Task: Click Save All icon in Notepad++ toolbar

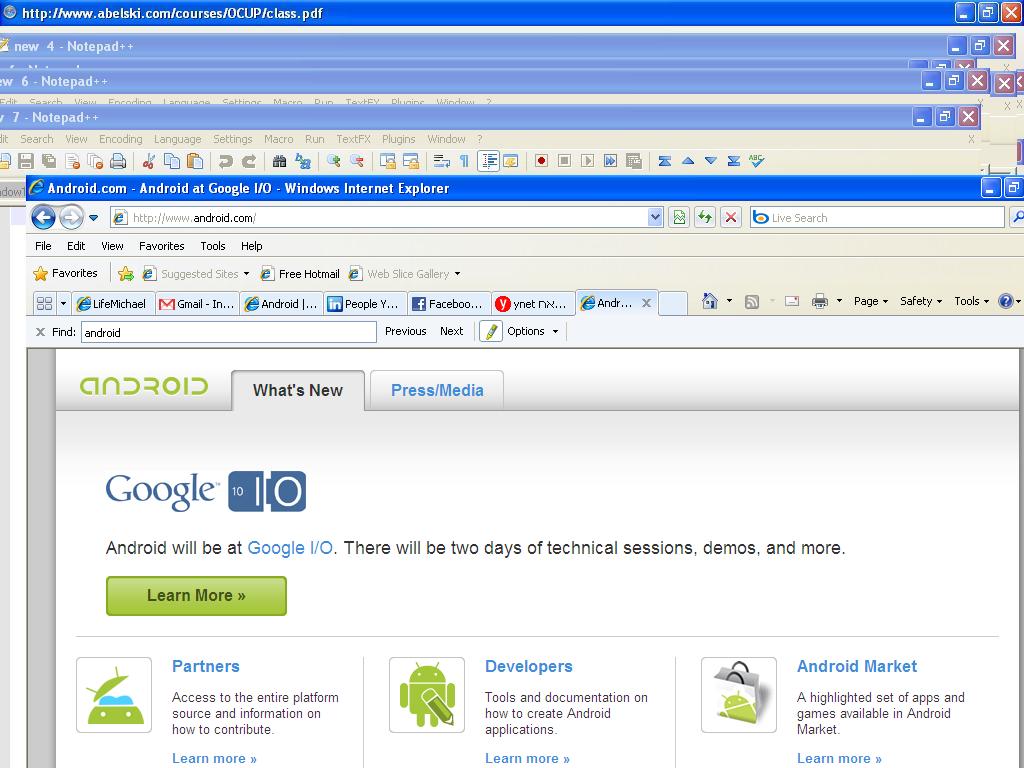Action: click(49, 161)
